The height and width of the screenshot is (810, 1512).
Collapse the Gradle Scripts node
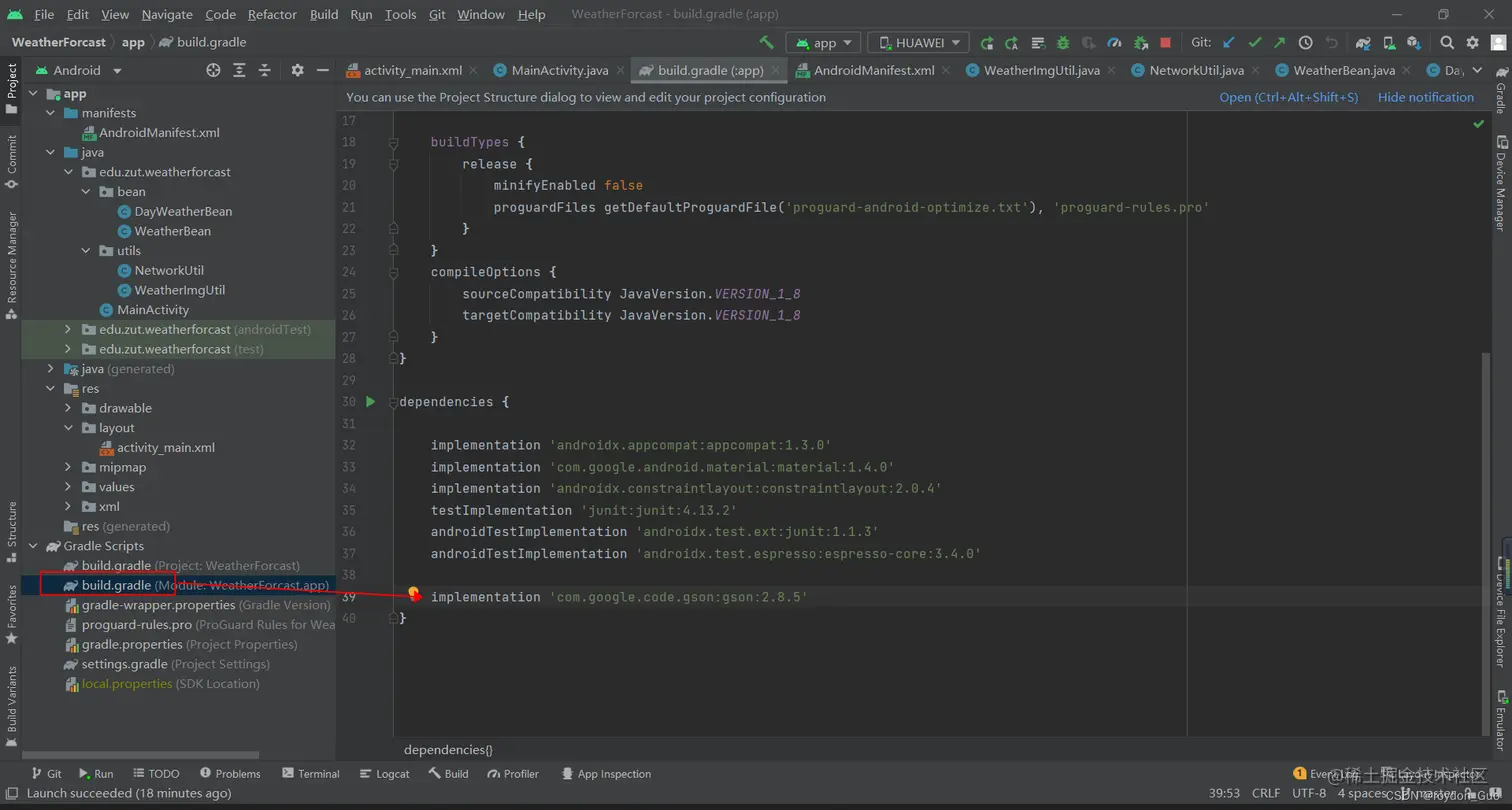point(33,546)
